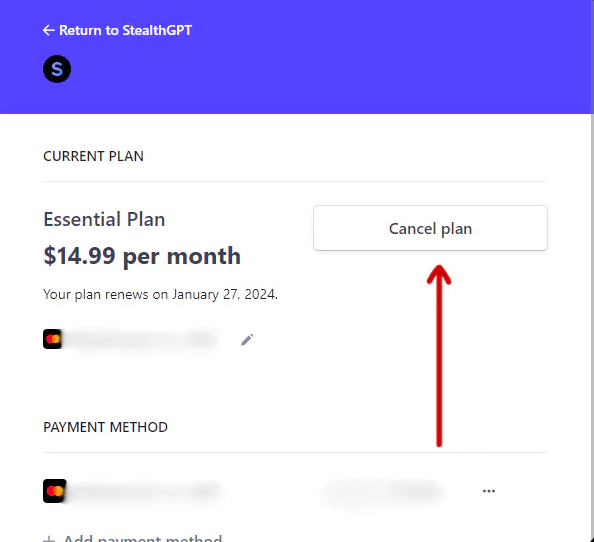Screen dimensions: 594x542
Task: Open the Return to StealthGPT link
Action: [117, 30]
